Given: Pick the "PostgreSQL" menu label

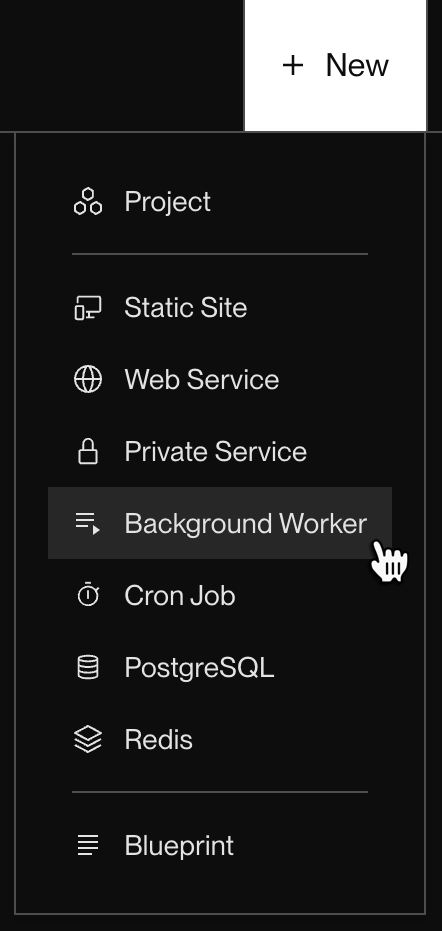Looking at the screenshot, I should (x=200, y=669).
